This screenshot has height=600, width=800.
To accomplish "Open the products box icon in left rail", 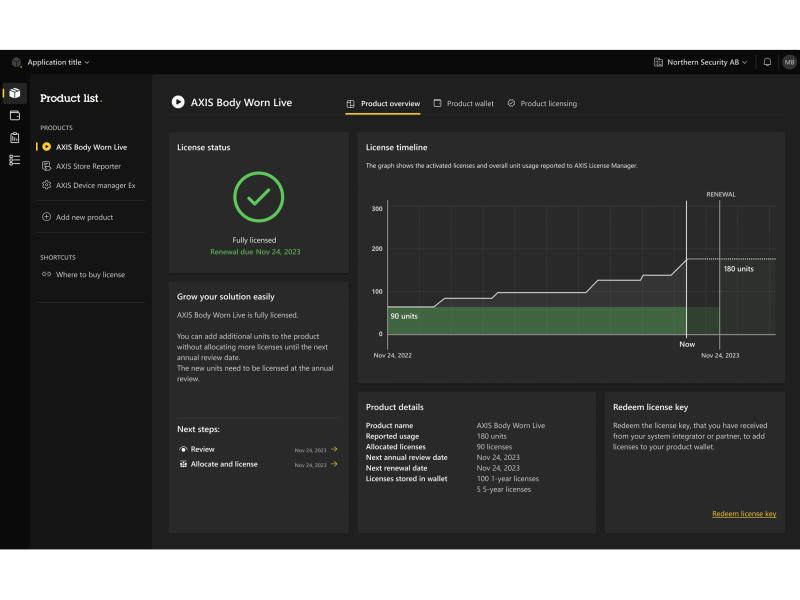I will (15, 93).
